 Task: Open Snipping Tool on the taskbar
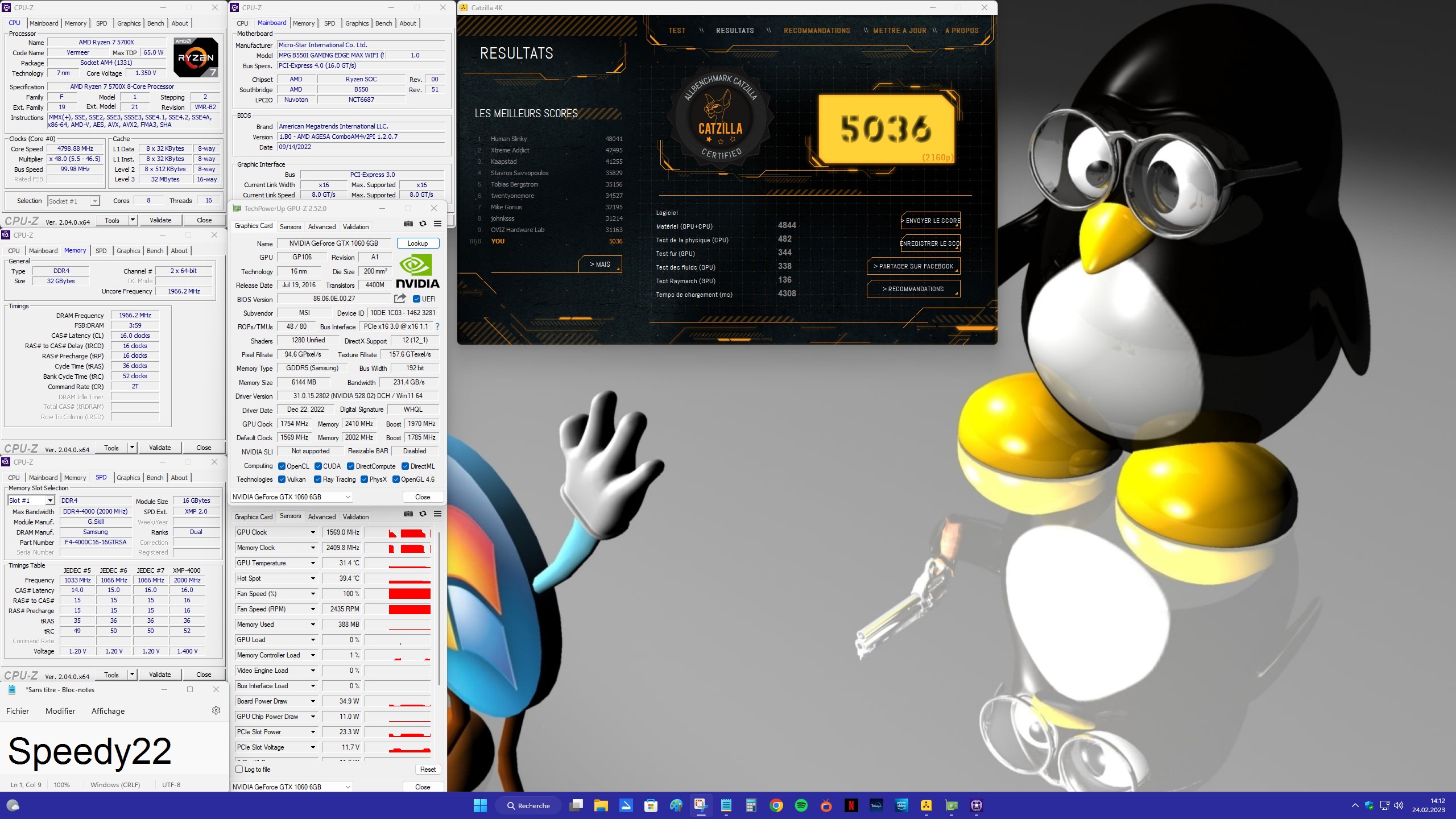tap(701, 805)
